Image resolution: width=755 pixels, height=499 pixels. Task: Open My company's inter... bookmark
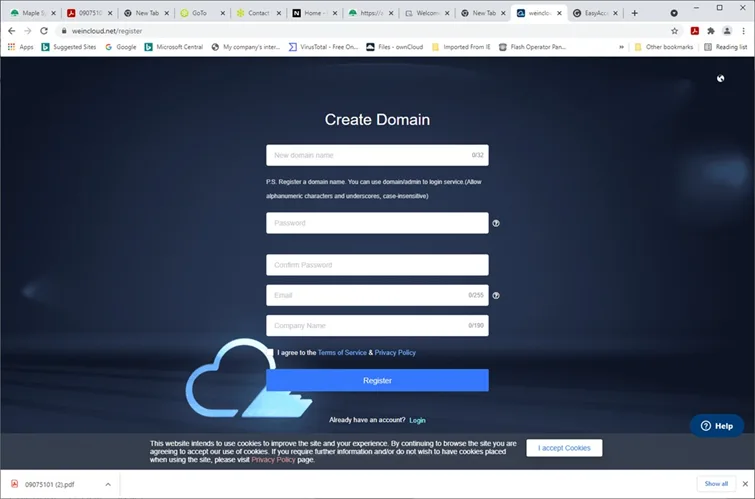tap(246, 47)
